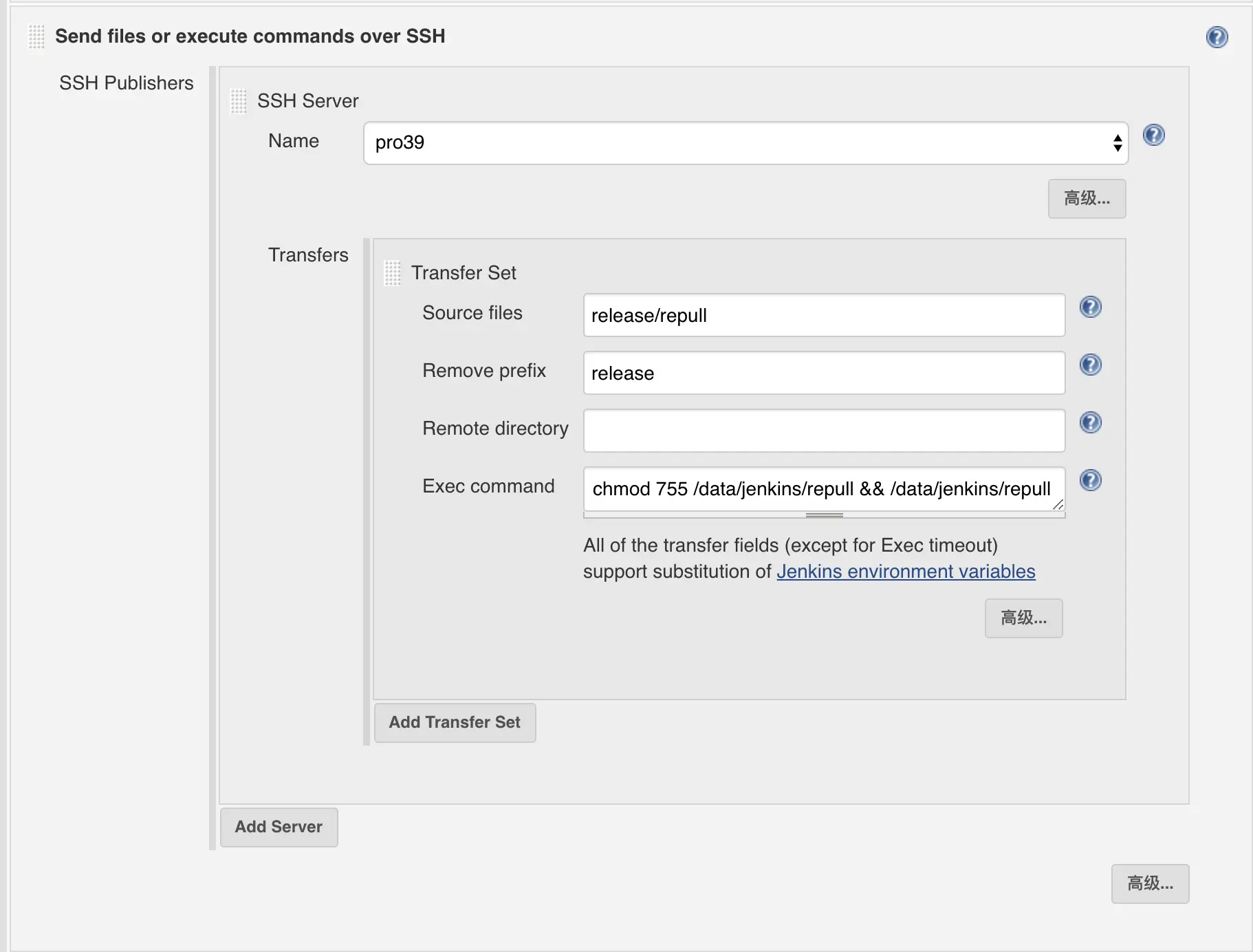1253x952 pixels.
Task: Show help for Source files field
Action: [1090, 307]
